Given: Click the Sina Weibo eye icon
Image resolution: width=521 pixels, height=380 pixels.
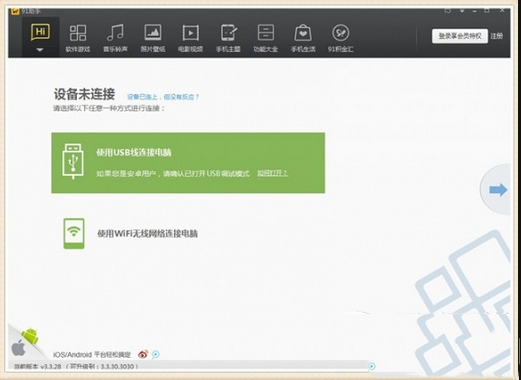Looking at the screenshot, I should pyautogui.click(x=143, y=354).
